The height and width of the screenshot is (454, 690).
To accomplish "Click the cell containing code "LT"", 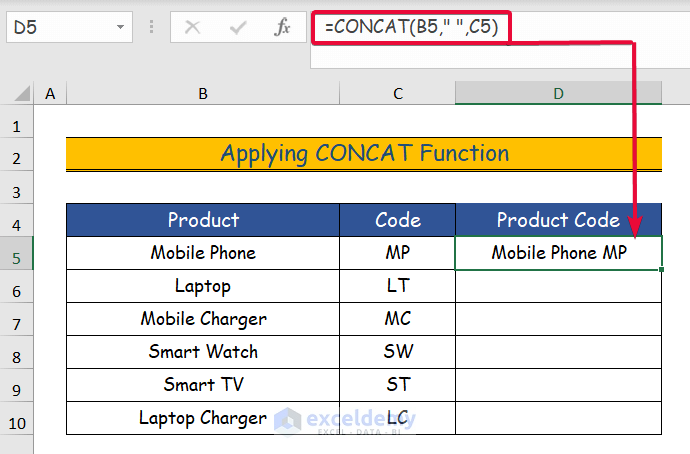I will (x=398, y=286).
